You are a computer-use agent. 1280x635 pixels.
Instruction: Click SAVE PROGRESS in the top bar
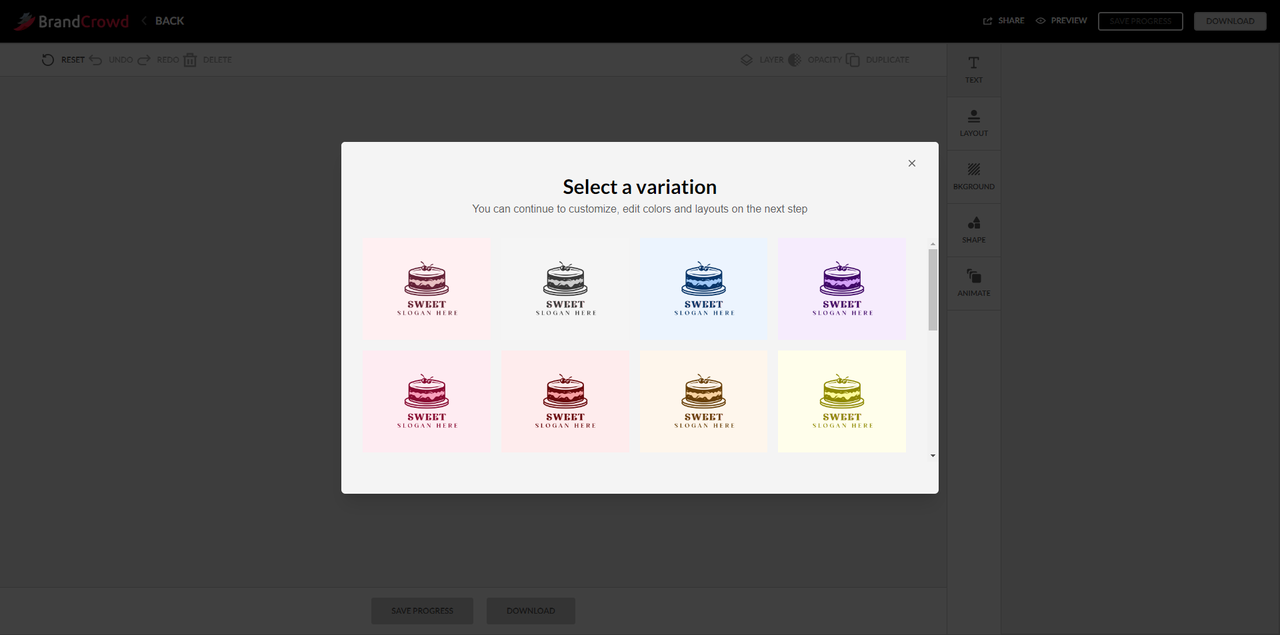1140,21
